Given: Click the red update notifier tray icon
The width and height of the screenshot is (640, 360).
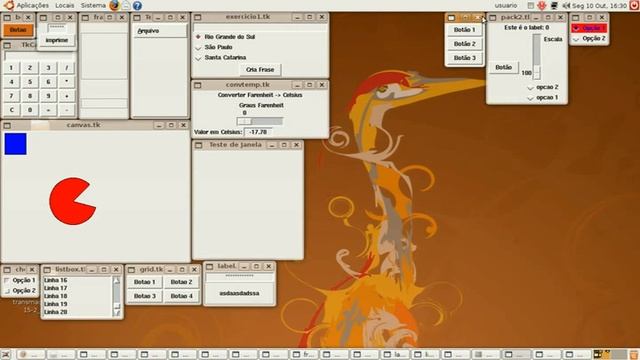Looking at the screenshot, I should click(542, 6).
